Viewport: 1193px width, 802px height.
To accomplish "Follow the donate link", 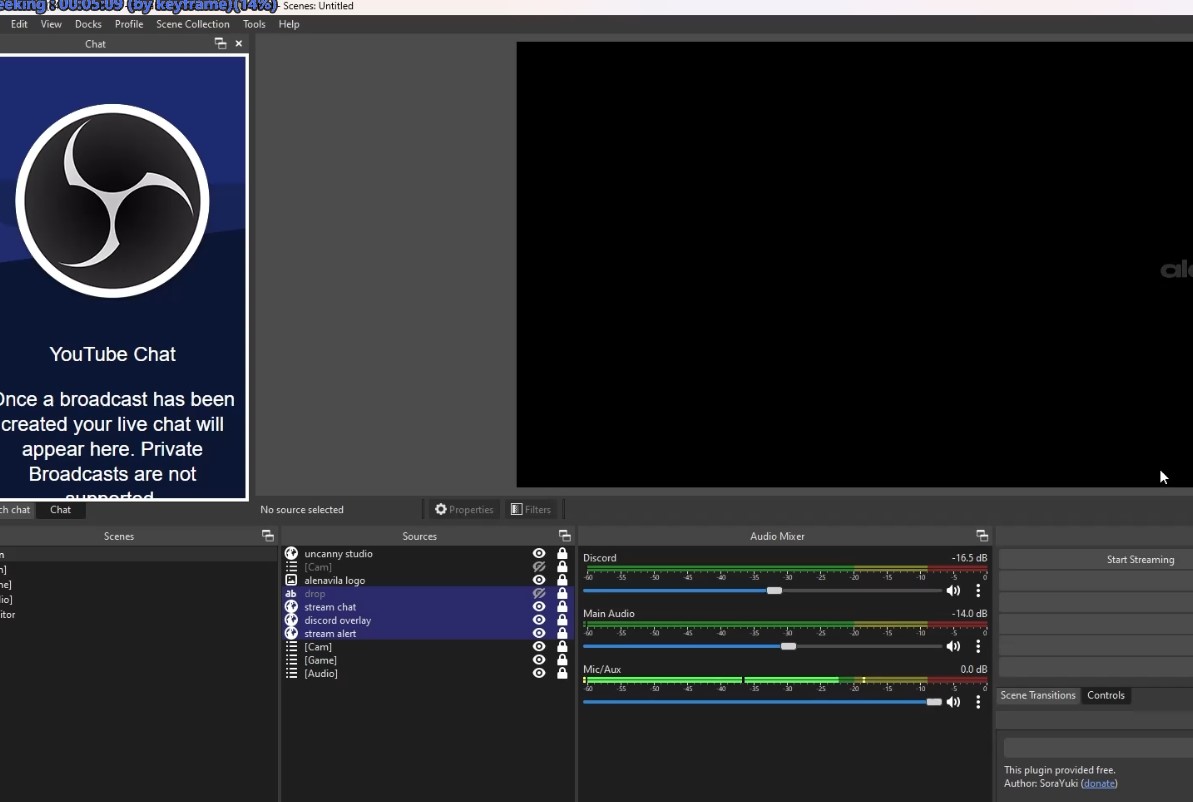I will pyautogui.click(x=1099, y=783).
